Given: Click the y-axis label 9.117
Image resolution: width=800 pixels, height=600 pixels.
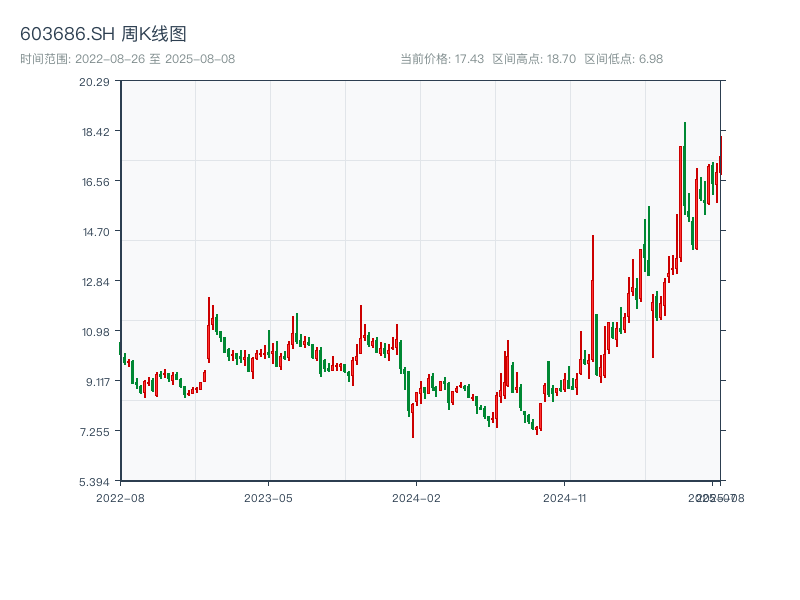Looking at the screenshot, I should (97, 382).
